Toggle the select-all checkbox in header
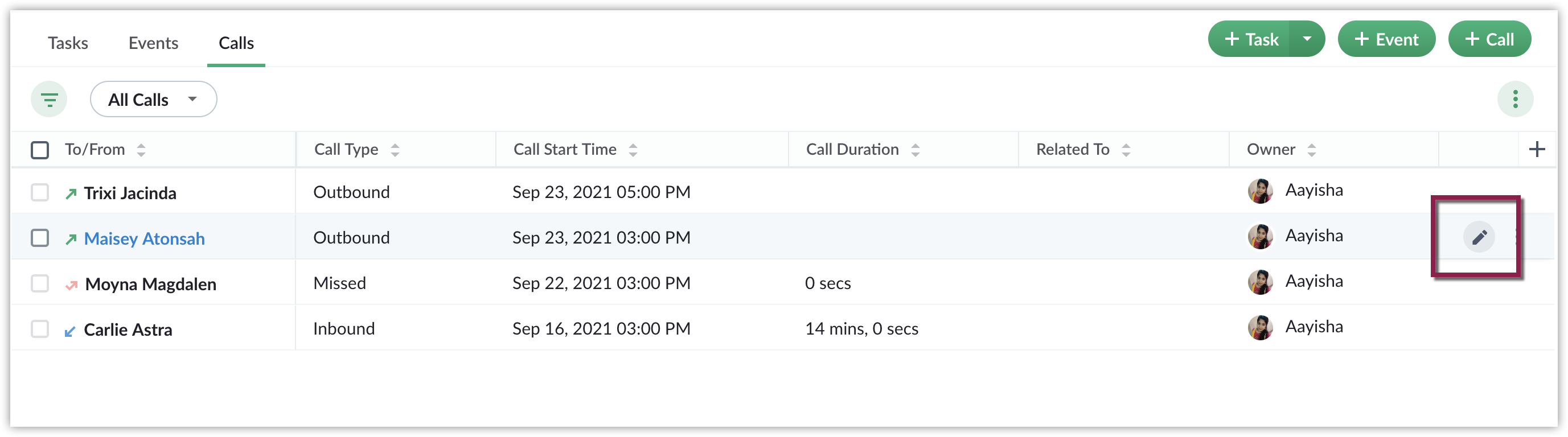 [x=39, y=150]
